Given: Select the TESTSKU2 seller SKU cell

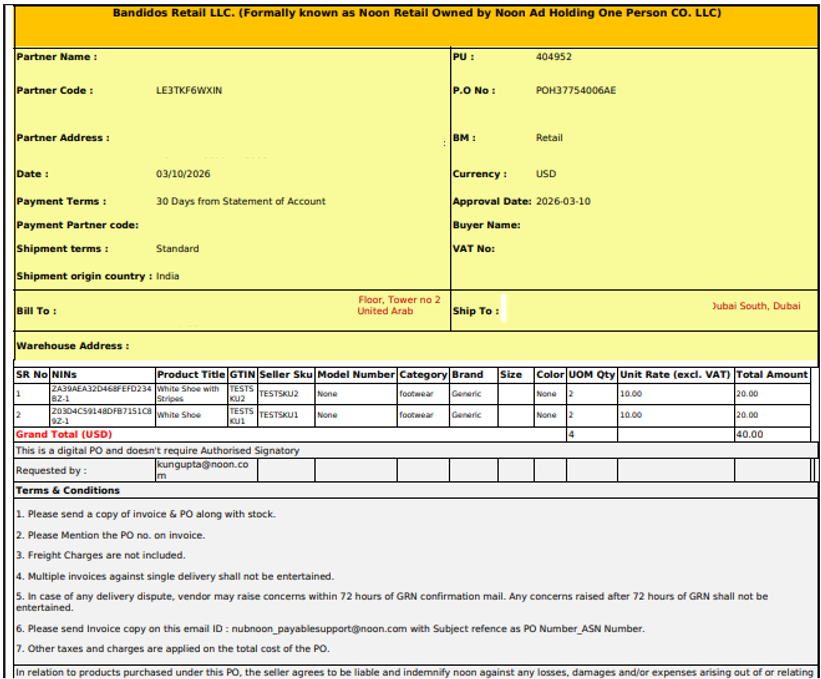Looking at the screenshot, I should tap(279, 394).
